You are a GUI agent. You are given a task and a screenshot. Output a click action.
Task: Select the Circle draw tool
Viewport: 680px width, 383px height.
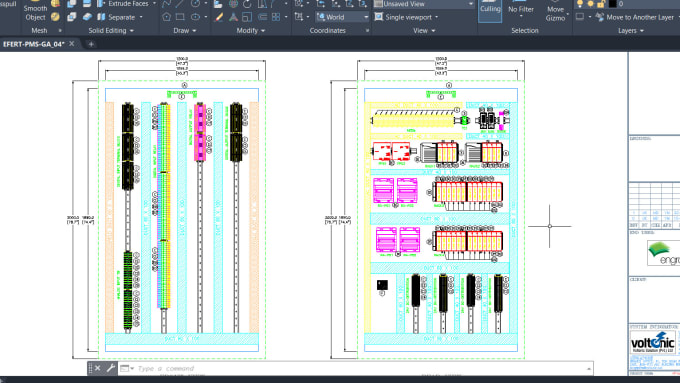pyautogui.click(x=196, y=4)
